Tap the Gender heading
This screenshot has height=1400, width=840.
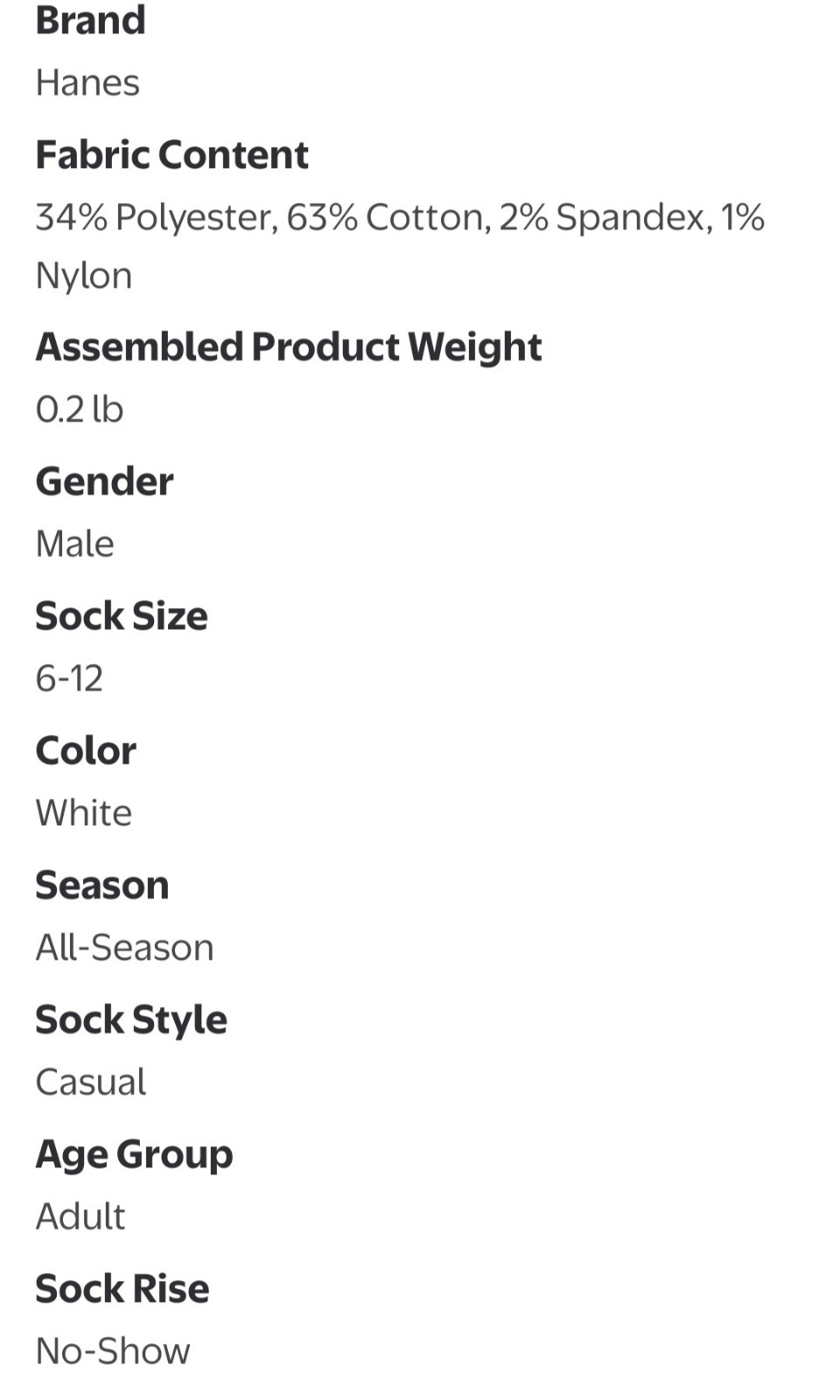coord(104,481)
